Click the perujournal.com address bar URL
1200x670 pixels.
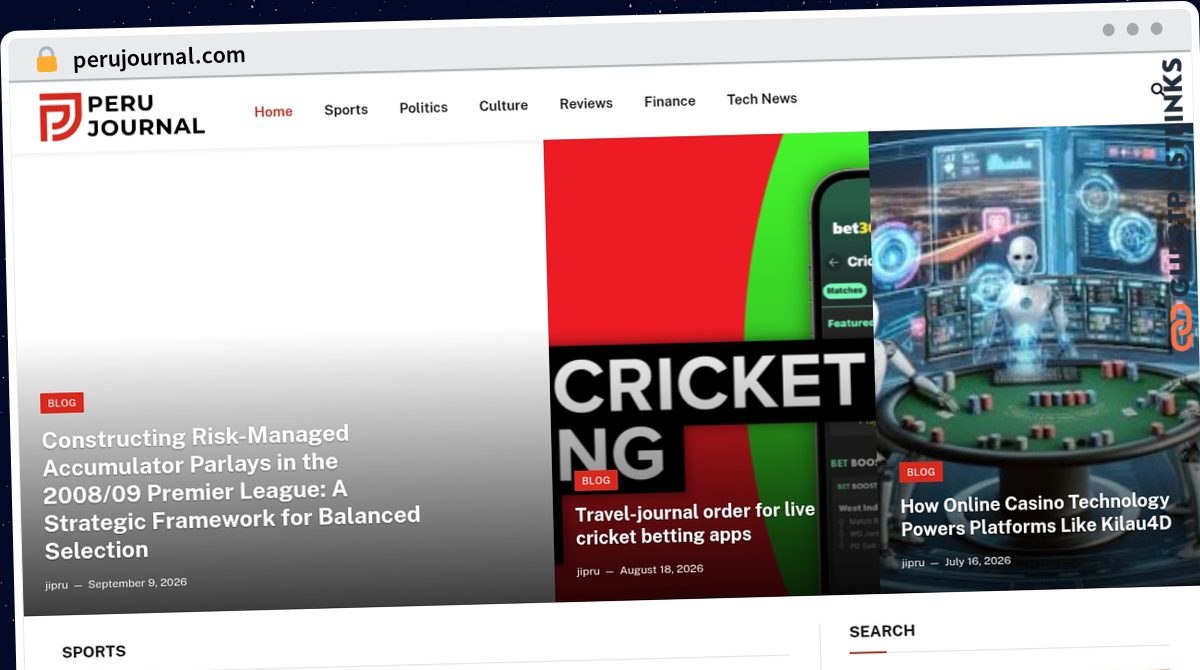(159, 58)
